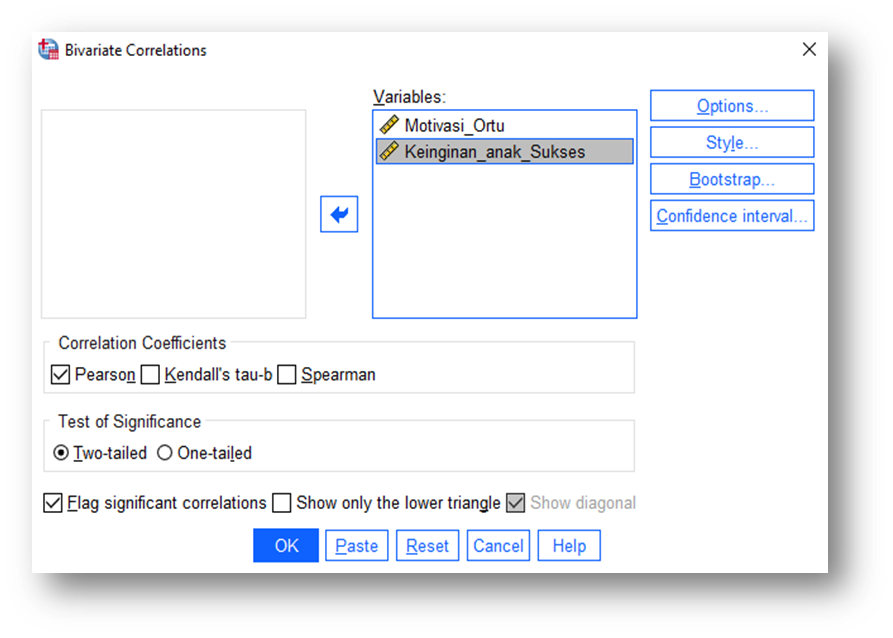Enable Show only the lower triangle

(282, 503)
